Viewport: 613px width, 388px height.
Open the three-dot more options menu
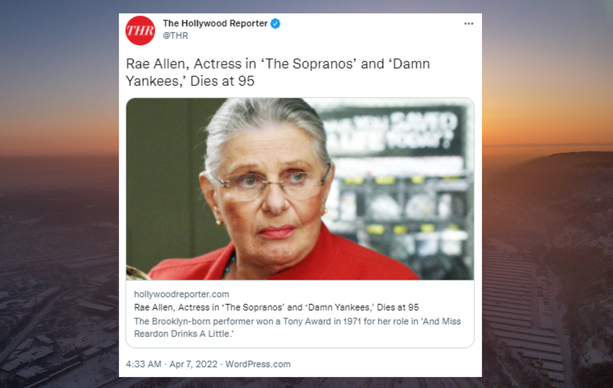tap(469, 24)
